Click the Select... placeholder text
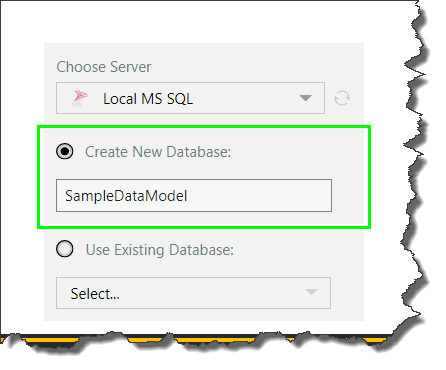The width and height of the screenshot is (446, 370). (x=95, y=294)
